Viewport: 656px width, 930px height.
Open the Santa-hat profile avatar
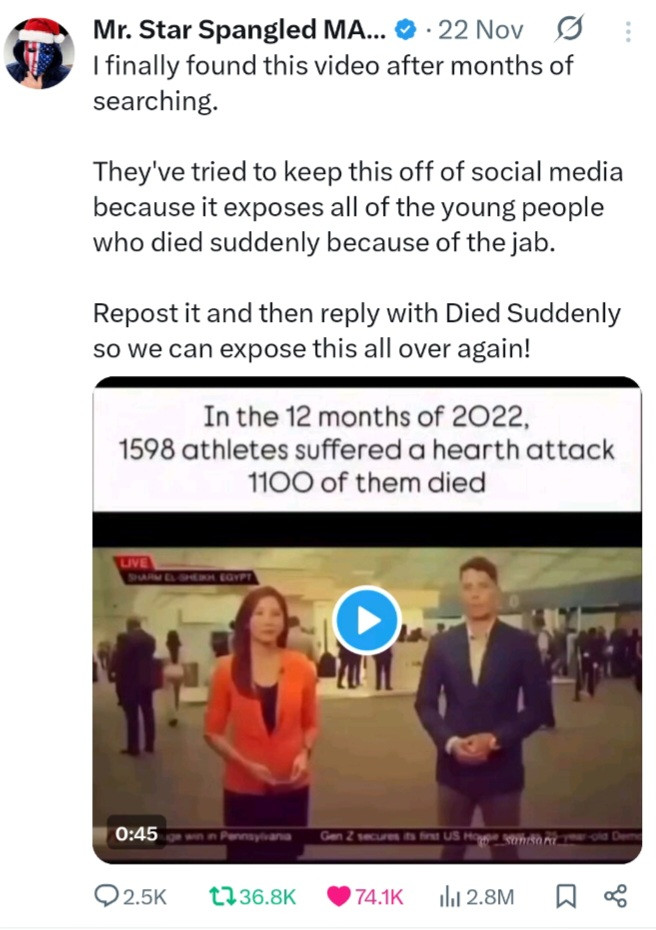(x=39, y=52)
